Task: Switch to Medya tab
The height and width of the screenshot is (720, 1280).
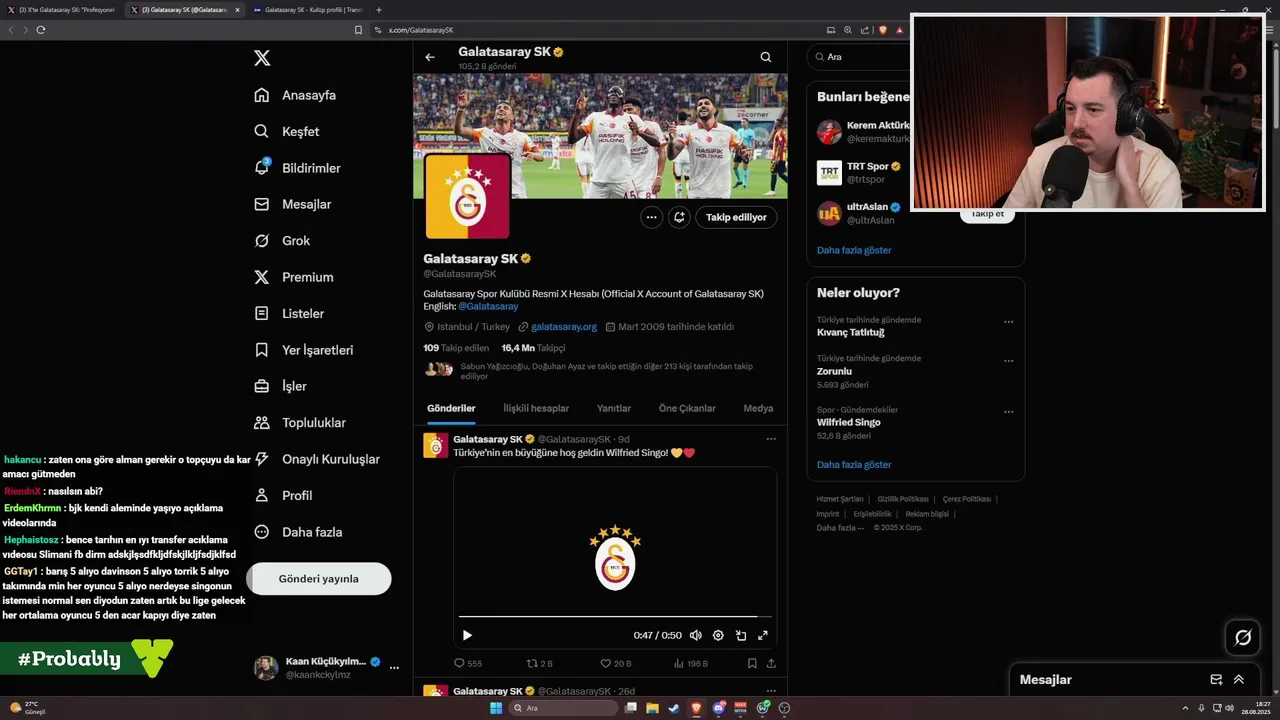Action: (x=758, y=408)
